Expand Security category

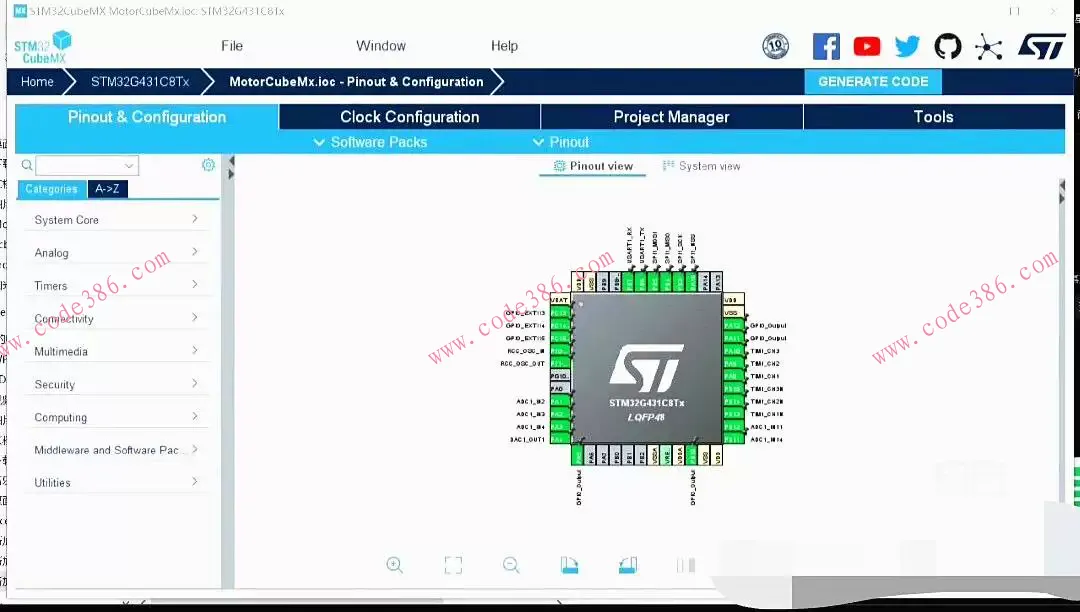point(116,384)
